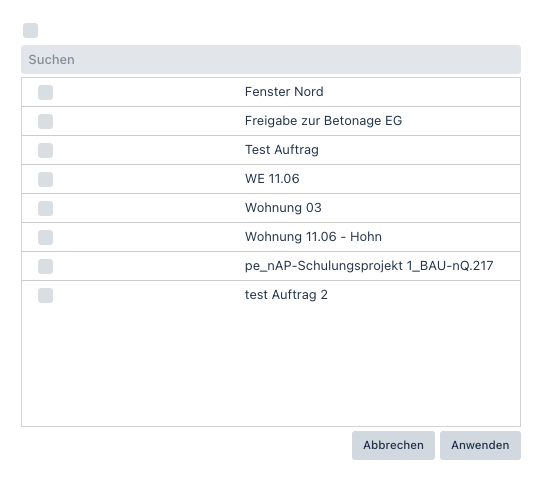Screen dimensions: 539x483
Task: Toggle the Test Auftrag checkbox
Action: click(x=45, y=150)
